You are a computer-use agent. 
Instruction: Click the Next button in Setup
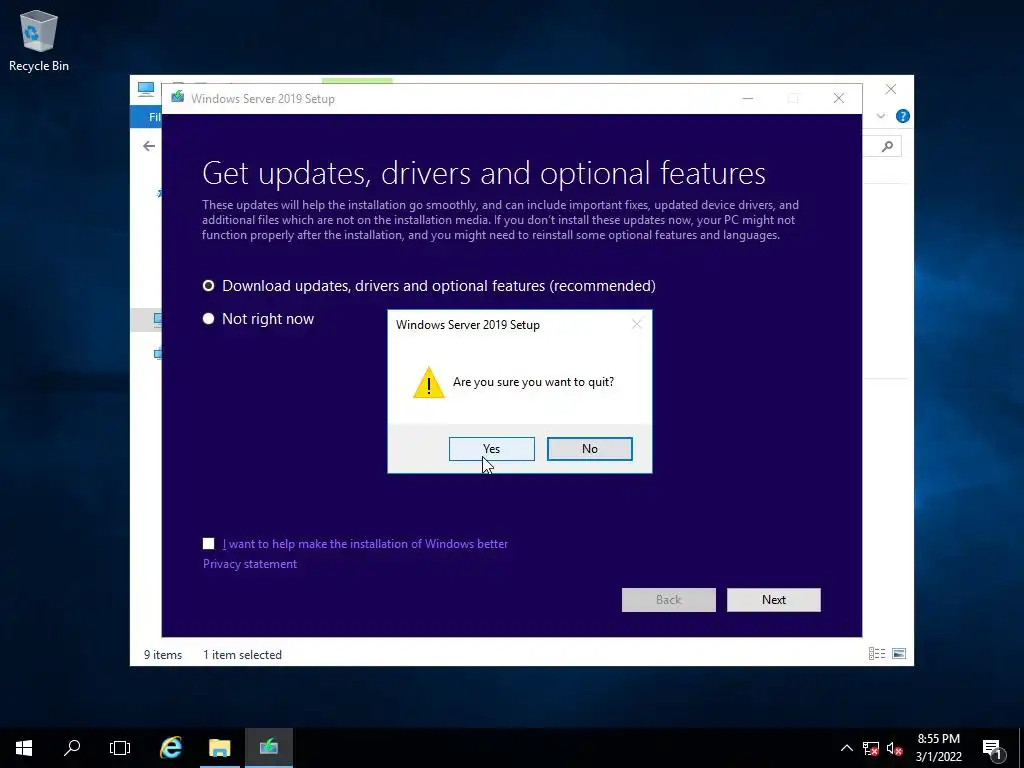(x=773, y=600)
